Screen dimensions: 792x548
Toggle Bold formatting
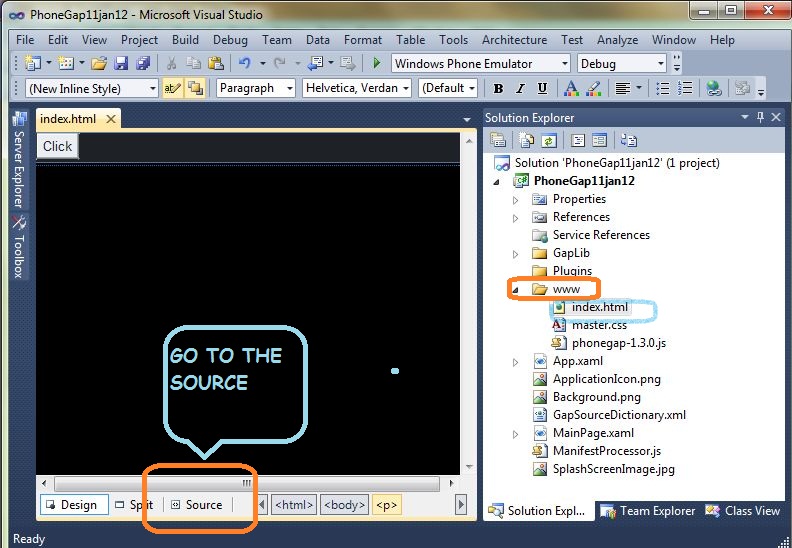[x=498, y=88]
